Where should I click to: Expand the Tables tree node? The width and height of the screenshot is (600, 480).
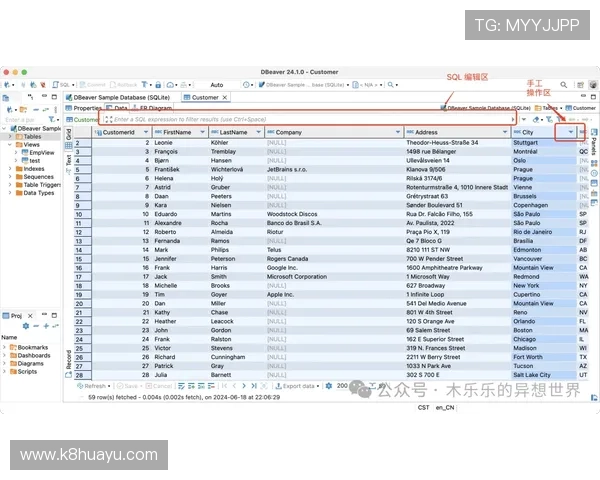pyautogui.click(x=10, y=137)
